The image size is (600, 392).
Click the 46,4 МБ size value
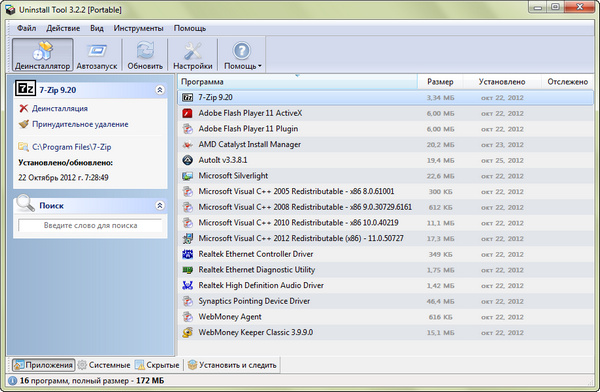click(440, 302)
